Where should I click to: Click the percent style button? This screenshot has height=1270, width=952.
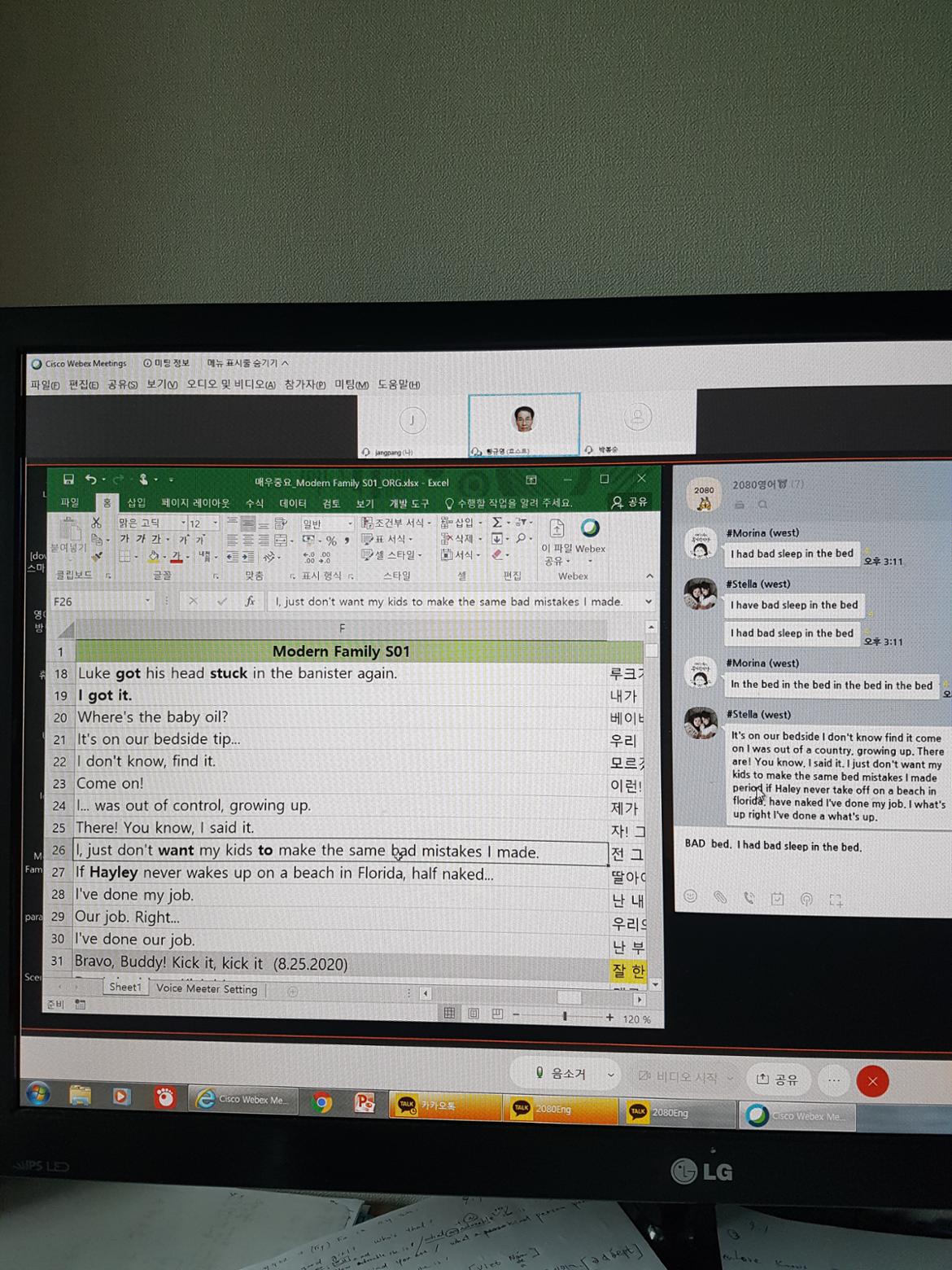tap(331, 541)
